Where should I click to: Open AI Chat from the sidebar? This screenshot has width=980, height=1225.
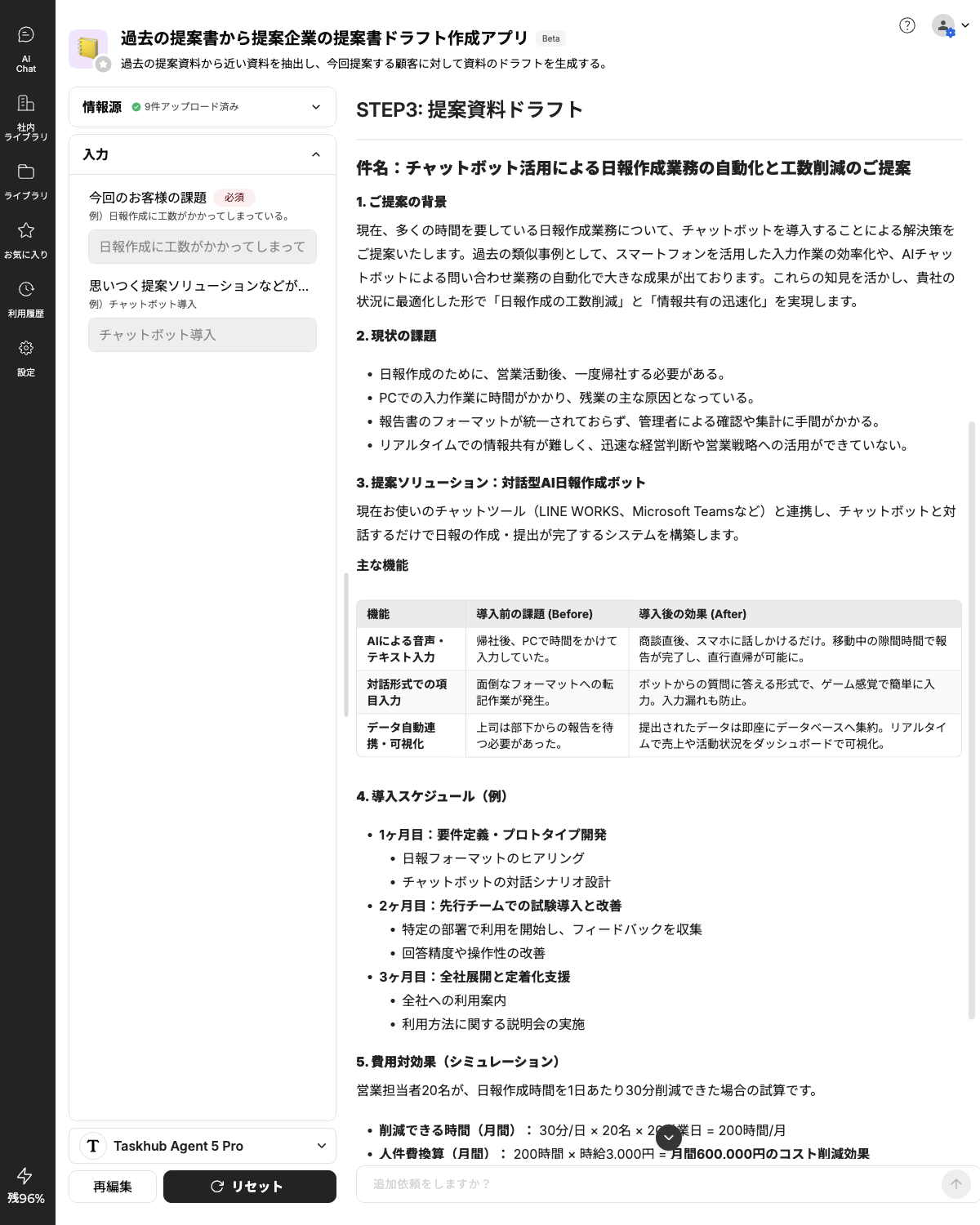click(26, 47)
